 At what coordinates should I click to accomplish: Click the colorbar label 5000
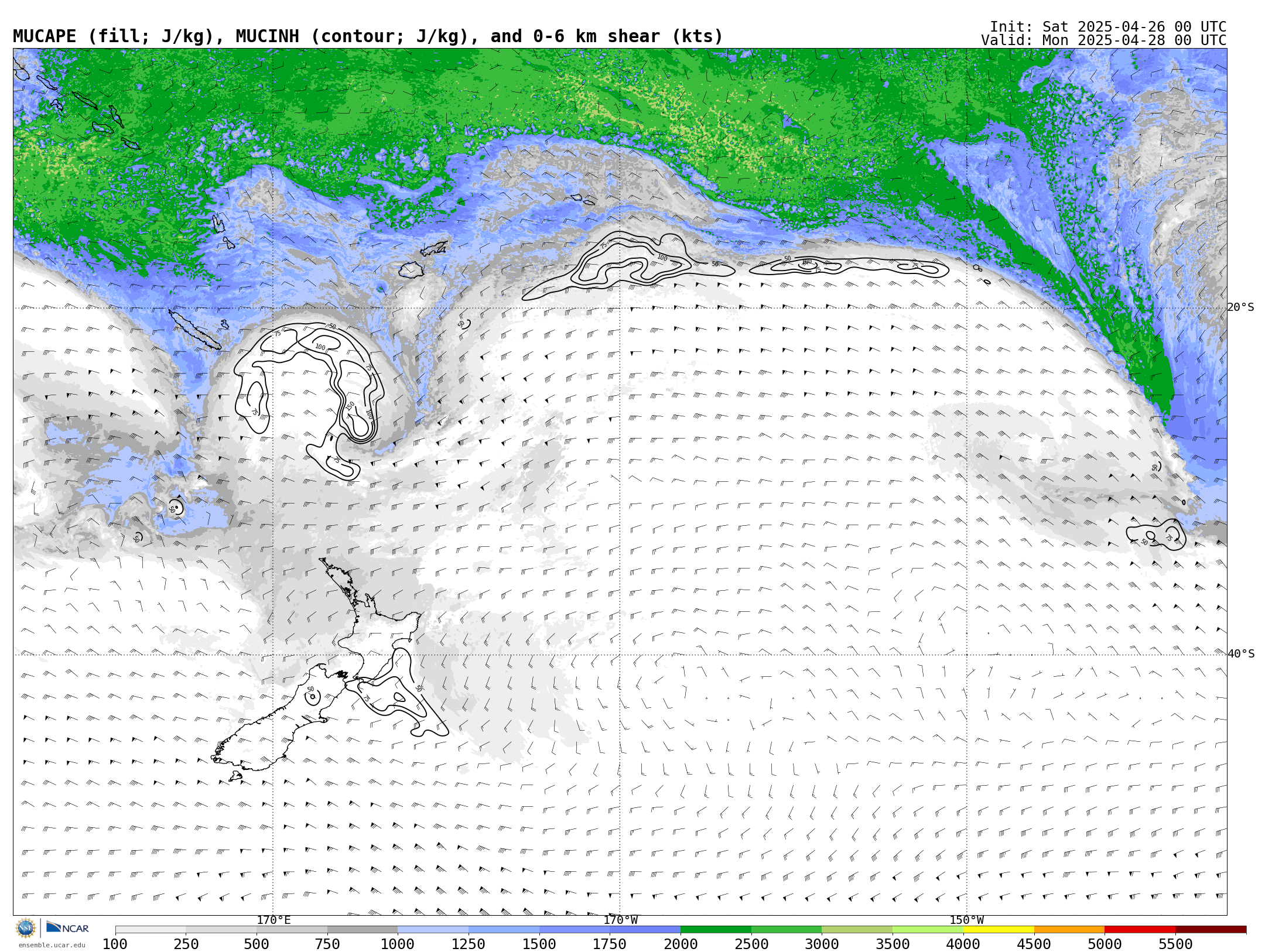(x=1105, y=944)
